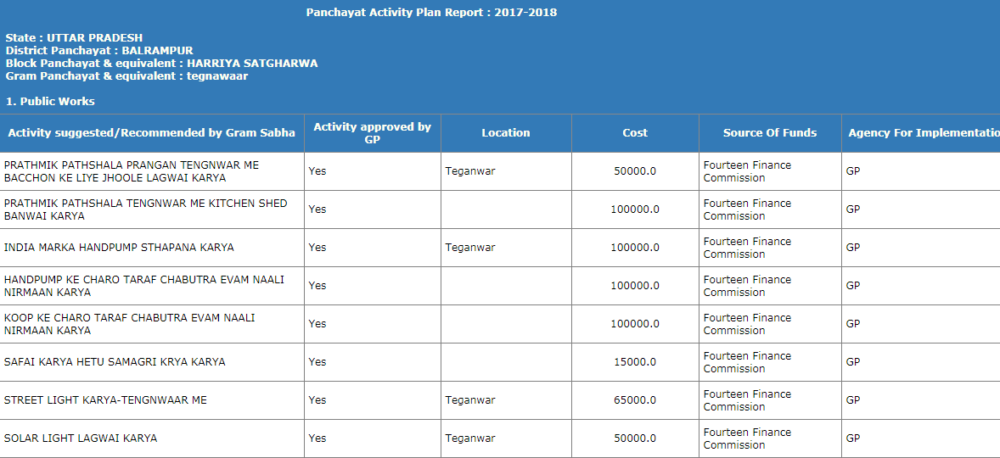Select the 15000.0 cost value
Screen dimensions: 1000x458
pos(635,362)
